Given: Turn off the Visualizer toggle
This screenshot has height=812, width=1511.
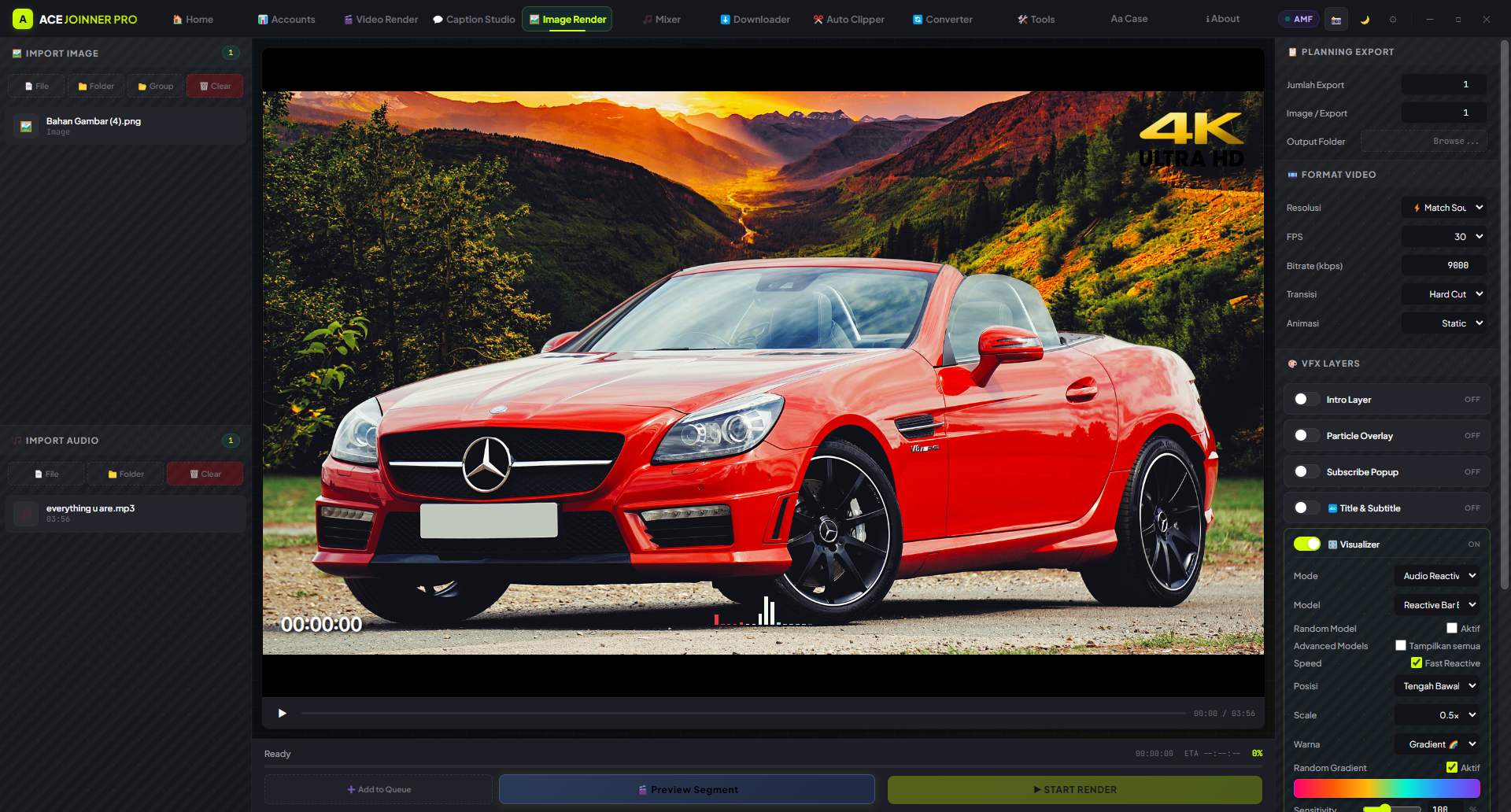Looking at the screenshot, I should (x=1306, y=544).
